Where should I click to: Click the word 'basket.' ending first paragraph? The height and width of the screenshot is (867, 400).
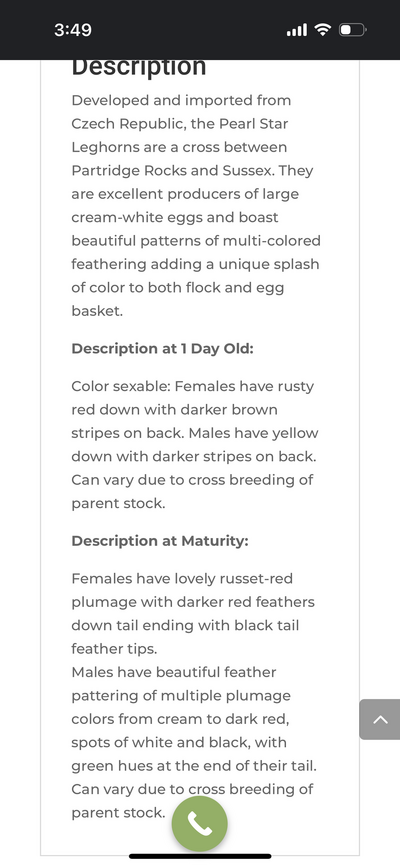click(97, 311)
